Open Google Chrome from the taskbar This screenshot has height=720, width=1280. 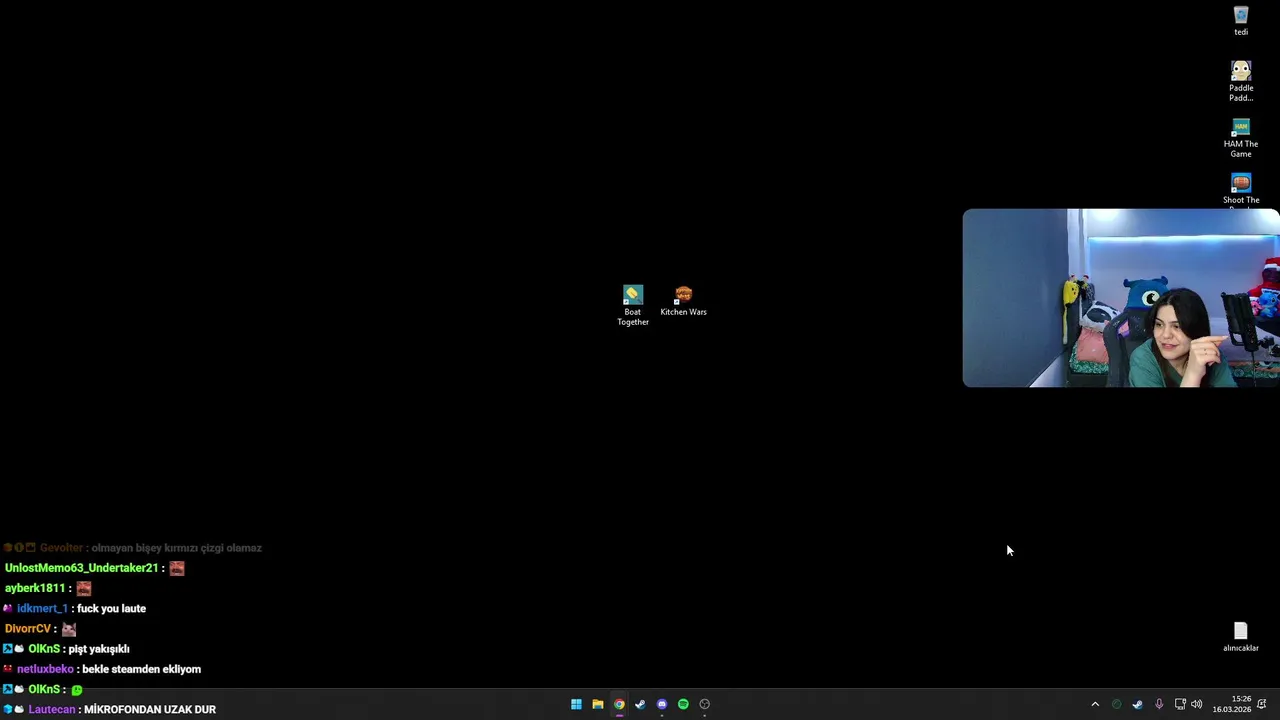pyautogui.click(x=619, y=704)
